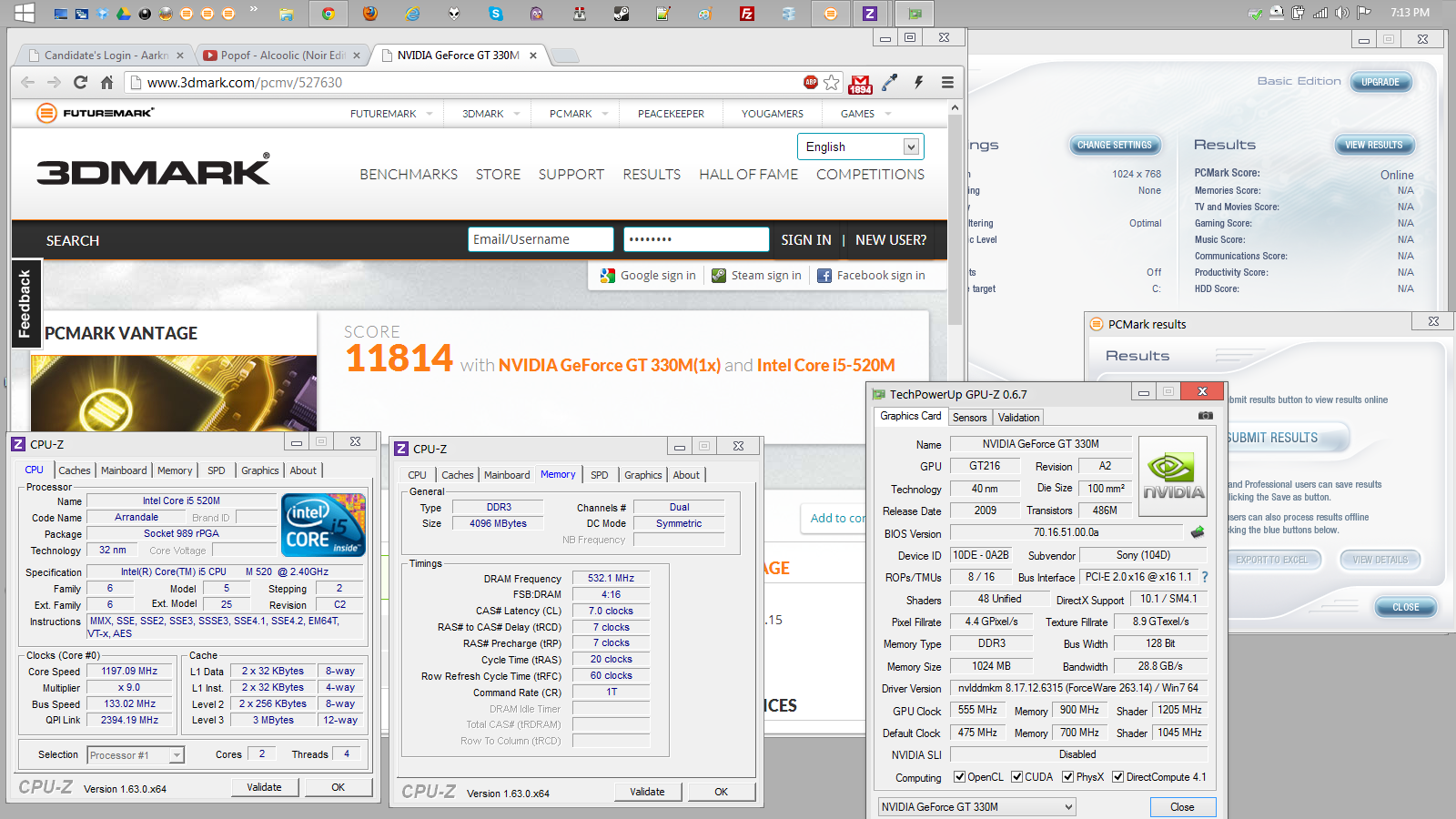Click the Adblock Plus icon in address bar
The width and height of the screenshot is (1456, 819).
[811, 82]
